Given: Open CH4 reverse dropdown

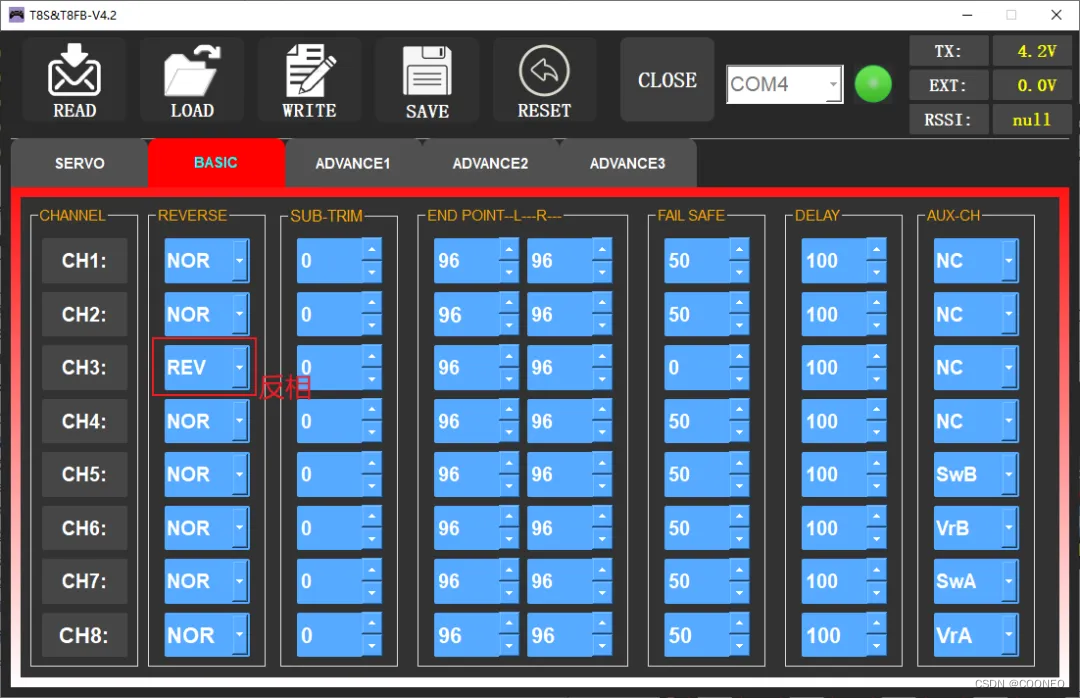Looking at the screenshot, I should [x=240, y=421].
